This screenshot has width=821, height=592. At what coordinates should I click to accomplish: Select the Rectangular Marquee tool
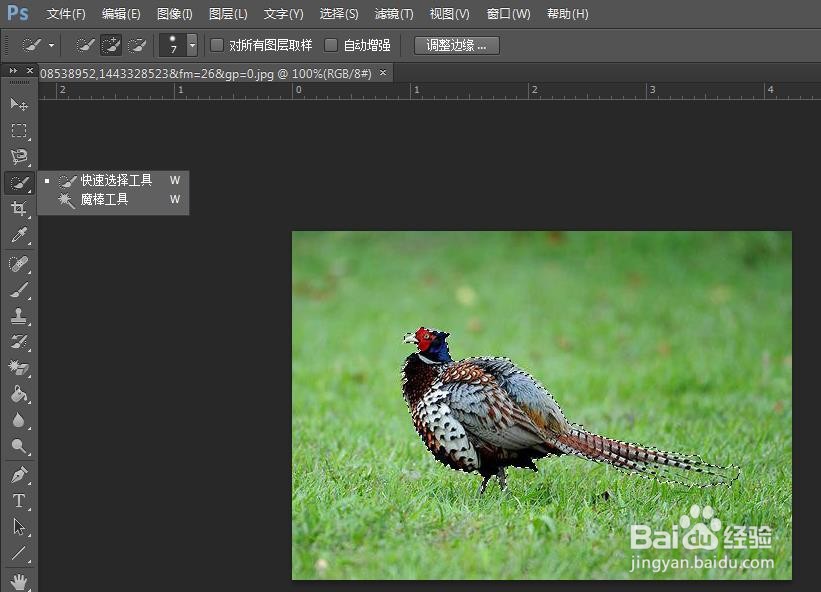pyautogui.click(x=19, y=130)
